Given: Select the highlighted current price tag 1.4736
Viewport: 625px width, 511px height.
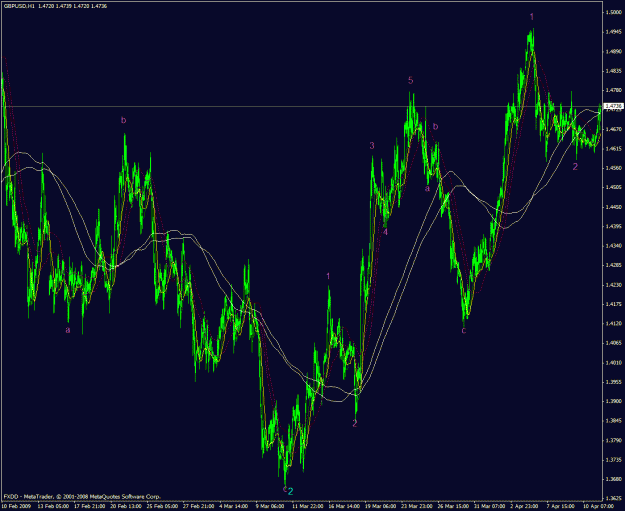Looking at the screenshot, I should coord(613,106).
